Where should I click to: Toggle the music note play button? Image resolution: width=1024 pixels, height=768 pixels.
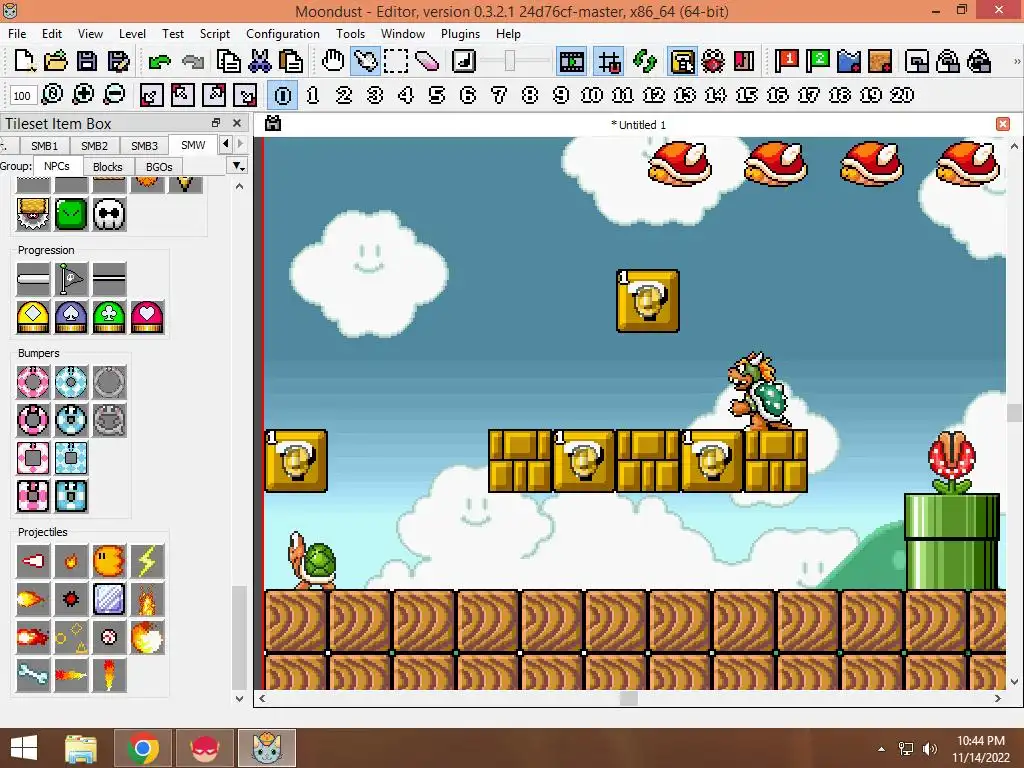point(464,61)
